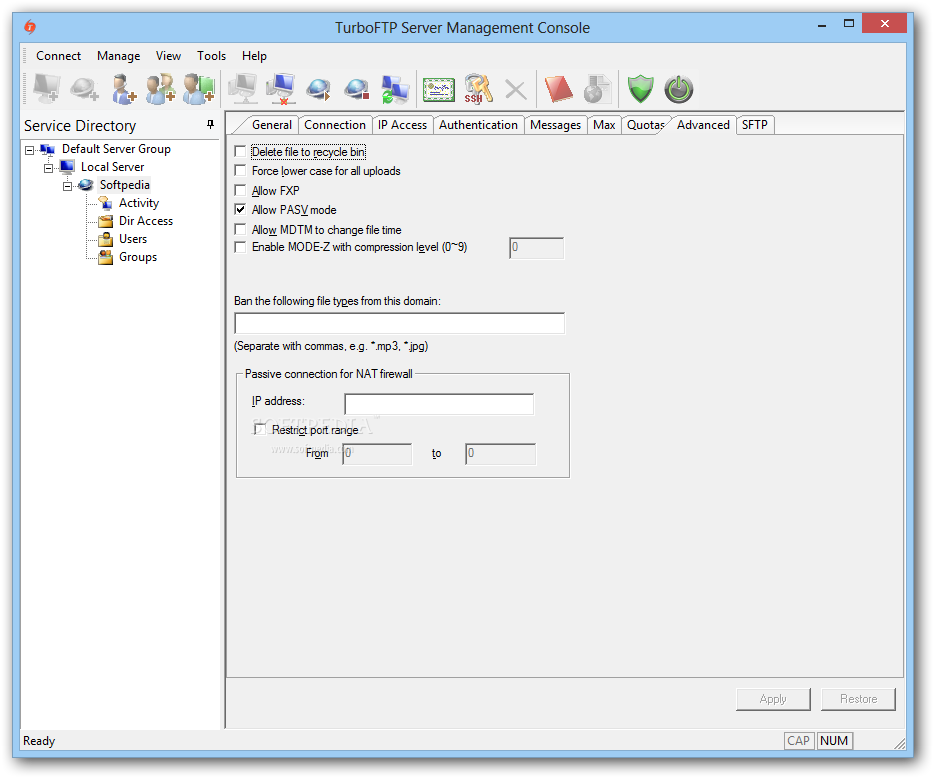Toggle the Restrict port range checkbox
The width and height of the screenshot is (934, 778).
[260, 429]
